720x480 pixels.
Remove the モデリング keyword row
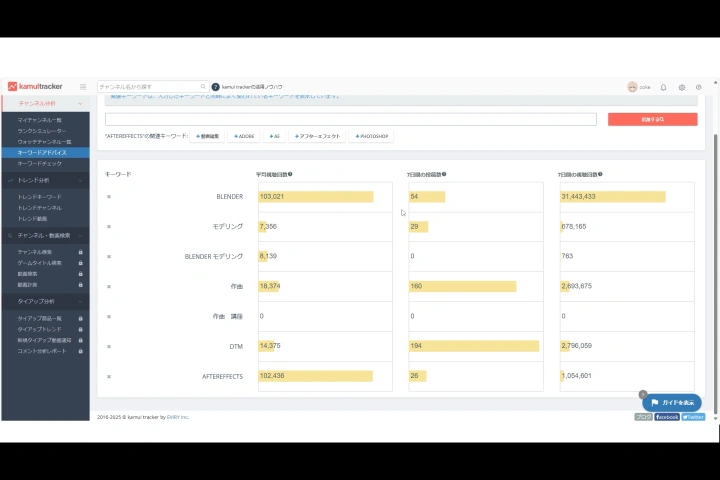(x=109, y=226)
